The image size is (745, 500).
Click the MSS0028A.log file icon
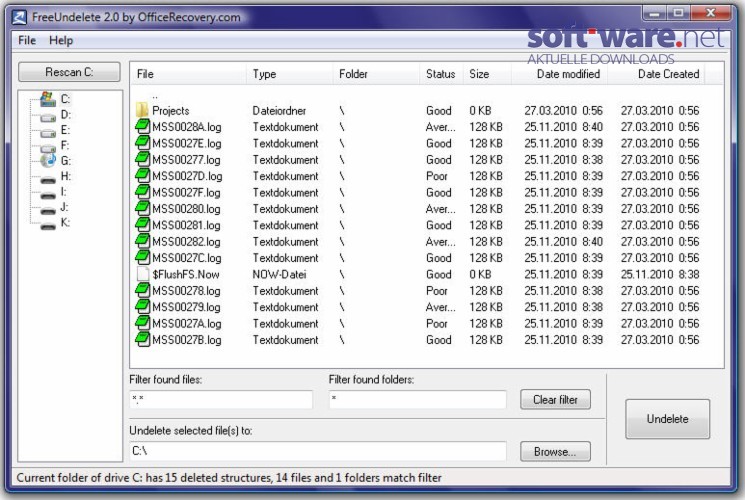(142, 126)
